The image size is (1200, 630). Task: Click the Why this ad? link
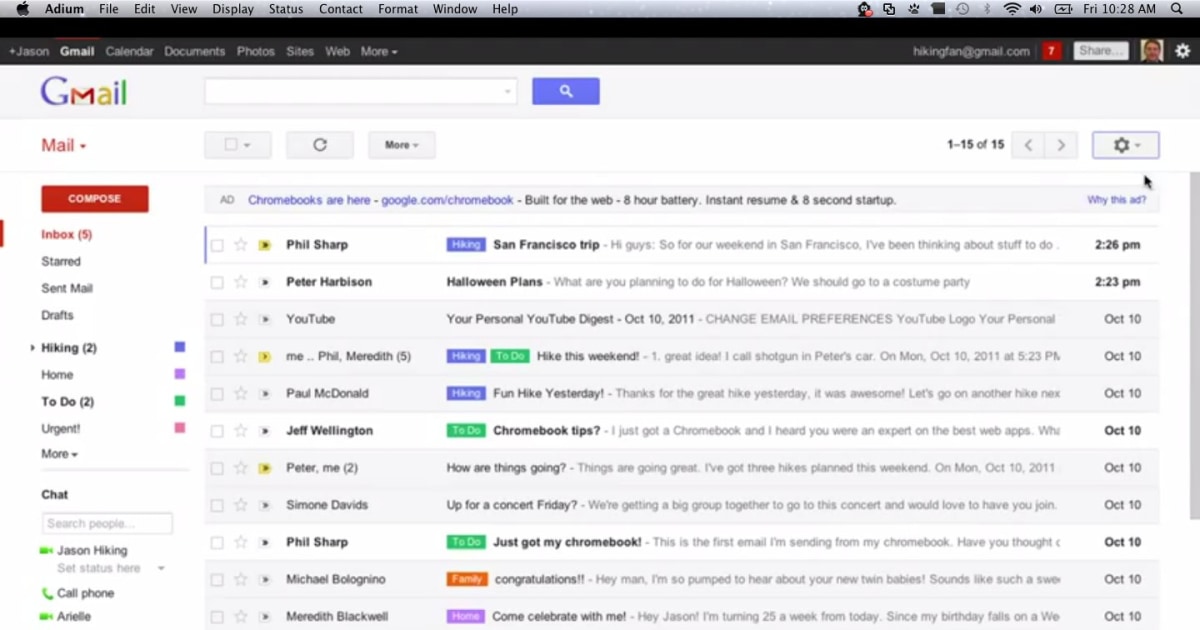pos(1117,200)
